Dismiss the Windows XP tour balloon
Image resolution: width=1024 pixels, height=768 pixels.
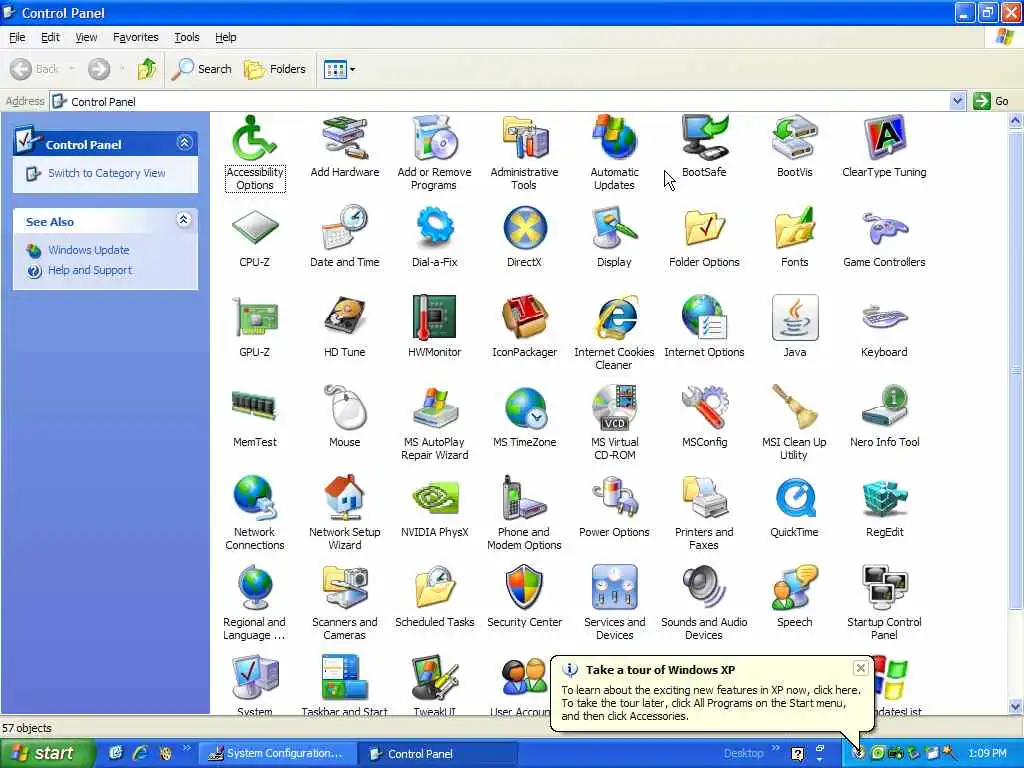(861, 668)
